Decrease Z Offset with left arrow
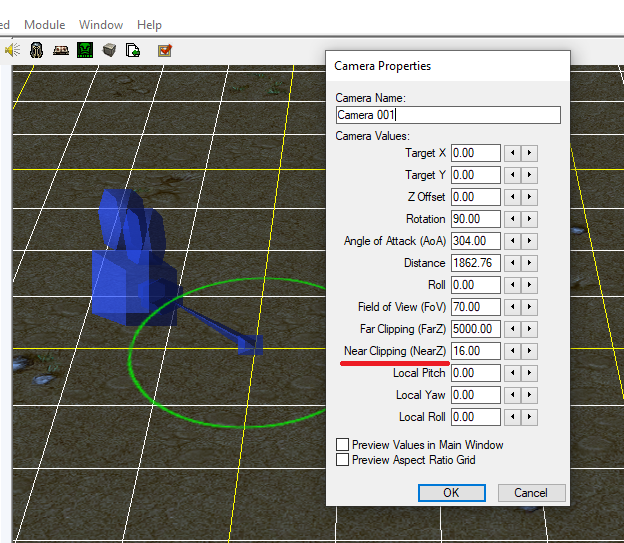 click(x=513, y=197)
